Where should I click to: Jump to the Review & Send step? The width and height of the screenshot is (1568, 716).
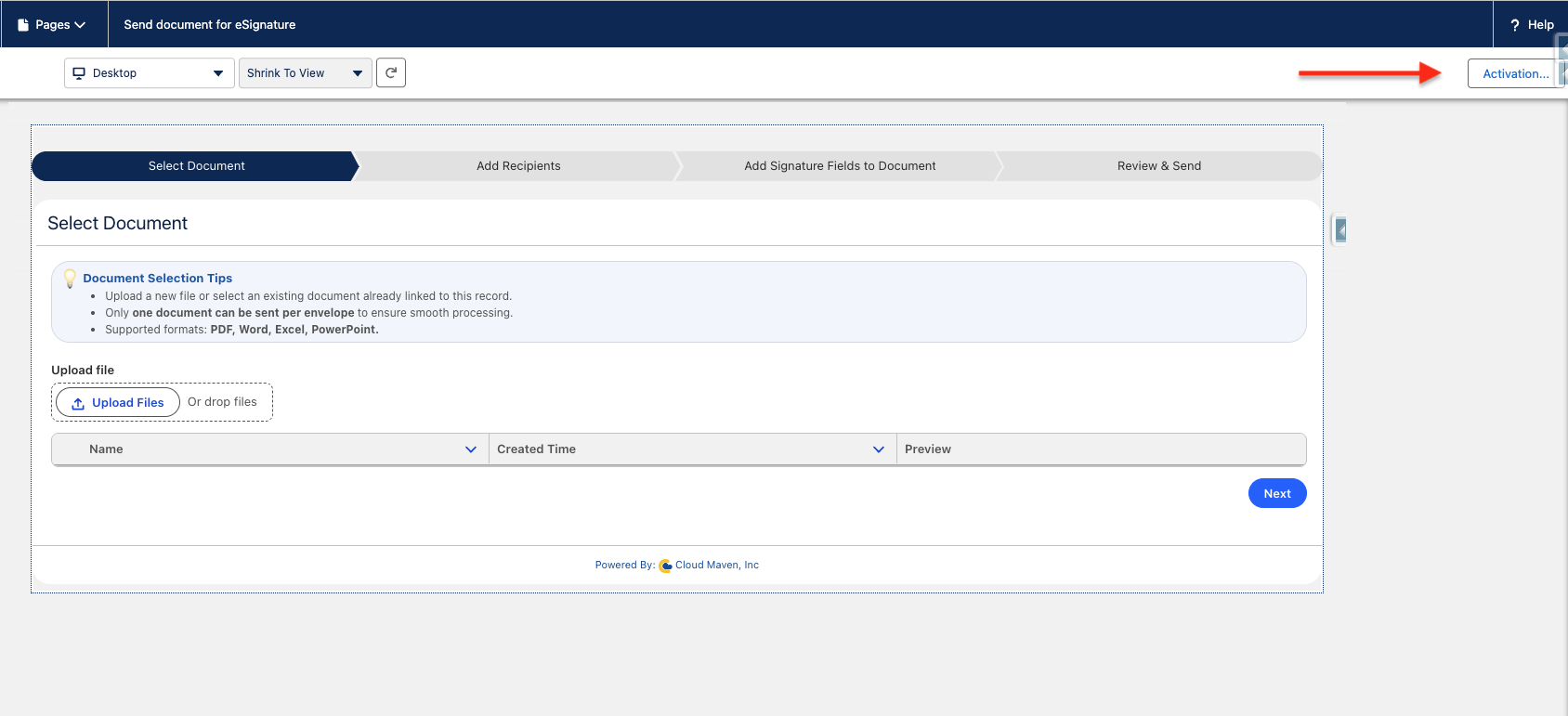click(x=1159, y=166)
